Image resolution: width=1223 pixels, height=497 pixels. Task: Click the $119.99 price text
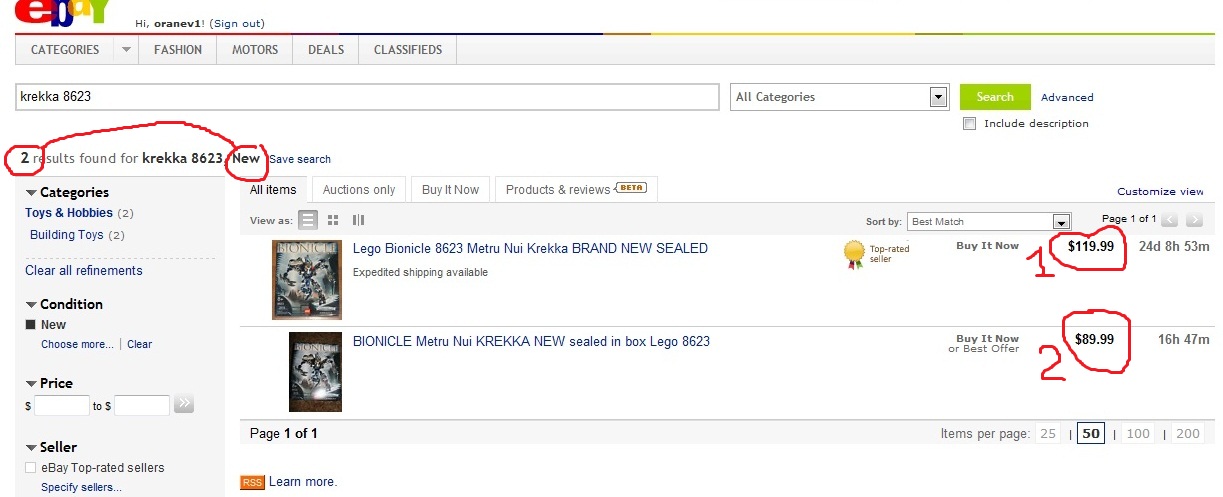tap(1091, 246)
